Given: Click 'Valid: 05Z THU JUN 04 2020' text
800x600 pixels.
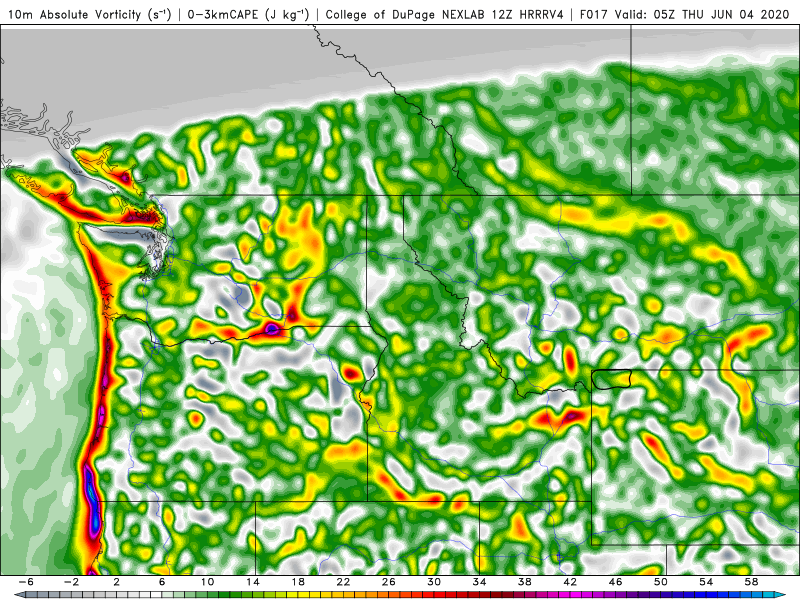Looking at the screenshot, I should (702, 14).
